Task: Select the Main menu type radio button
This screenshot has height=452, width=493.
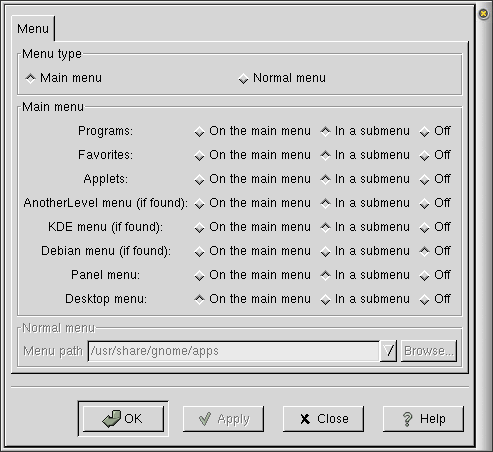Action: pyautogui.click(x=64, y=78)
